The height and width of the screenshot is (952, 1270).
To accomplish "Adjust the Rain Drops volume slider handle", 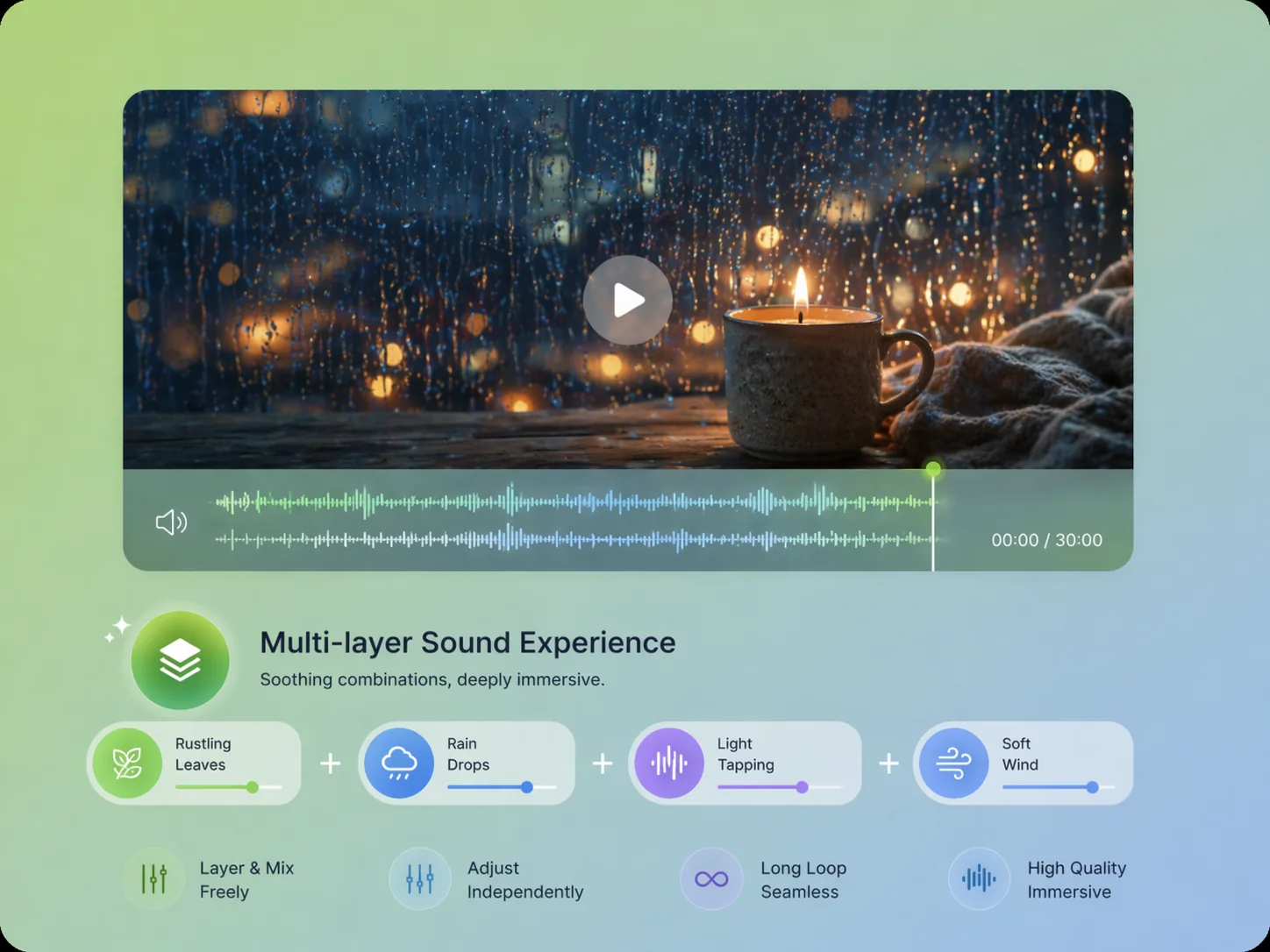I will 526,787.
